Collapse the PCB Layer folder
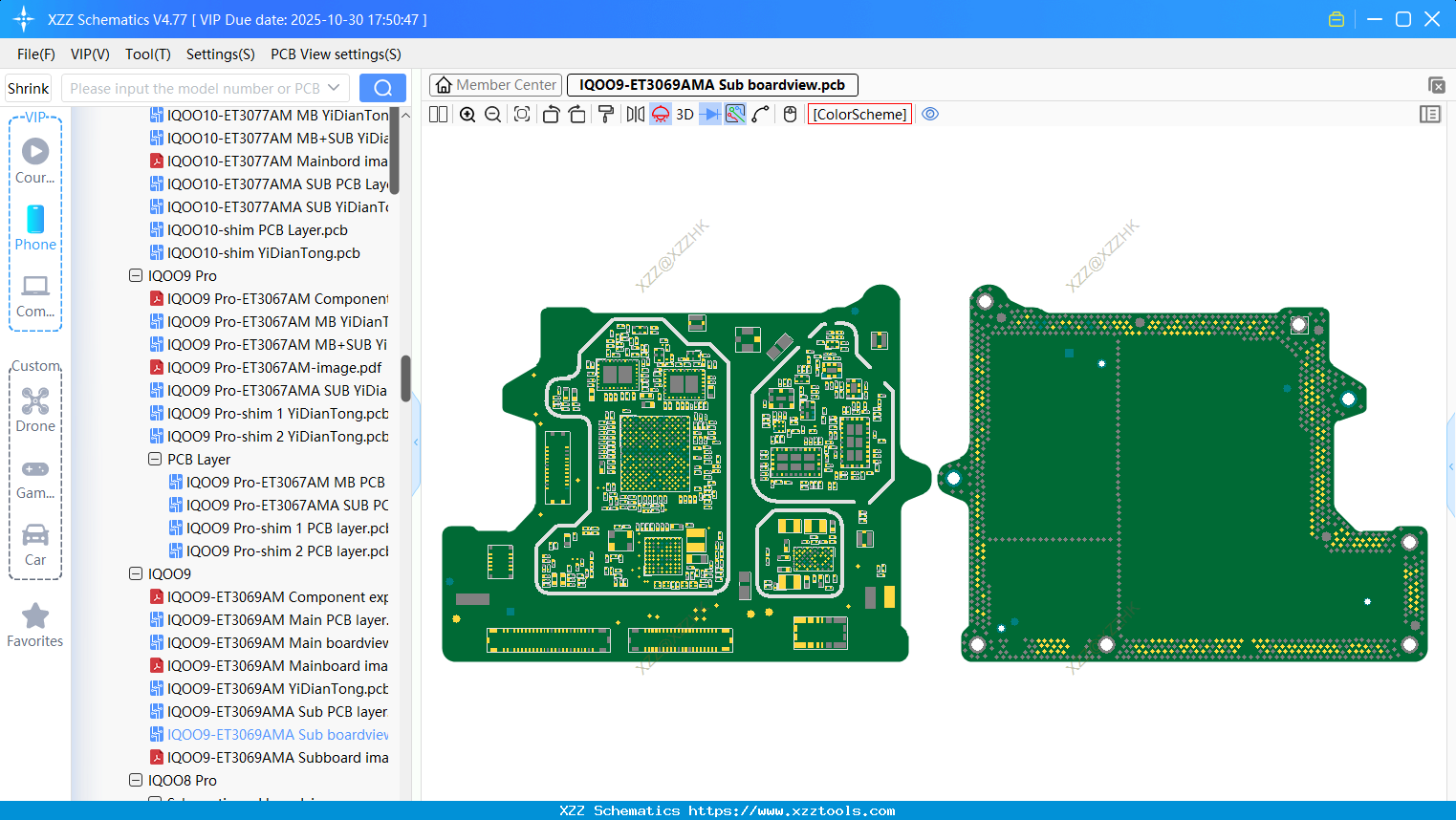 click(155, 460)
